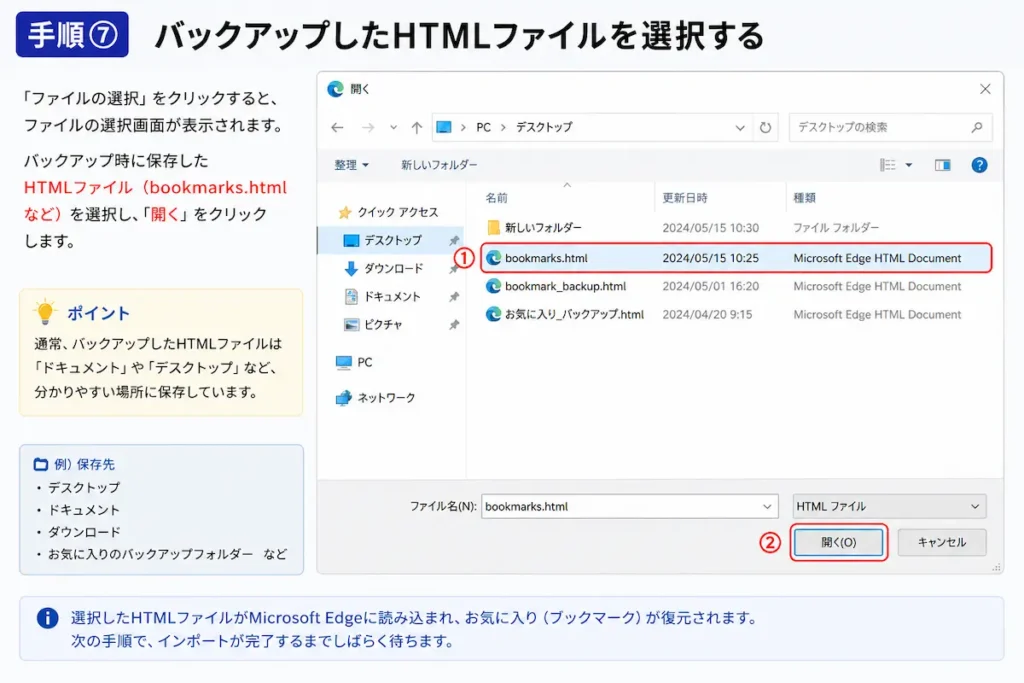The width and height of the screenshot is (1024, 683).
Task: Click the 開く(O) button
Action: point(839,542)
